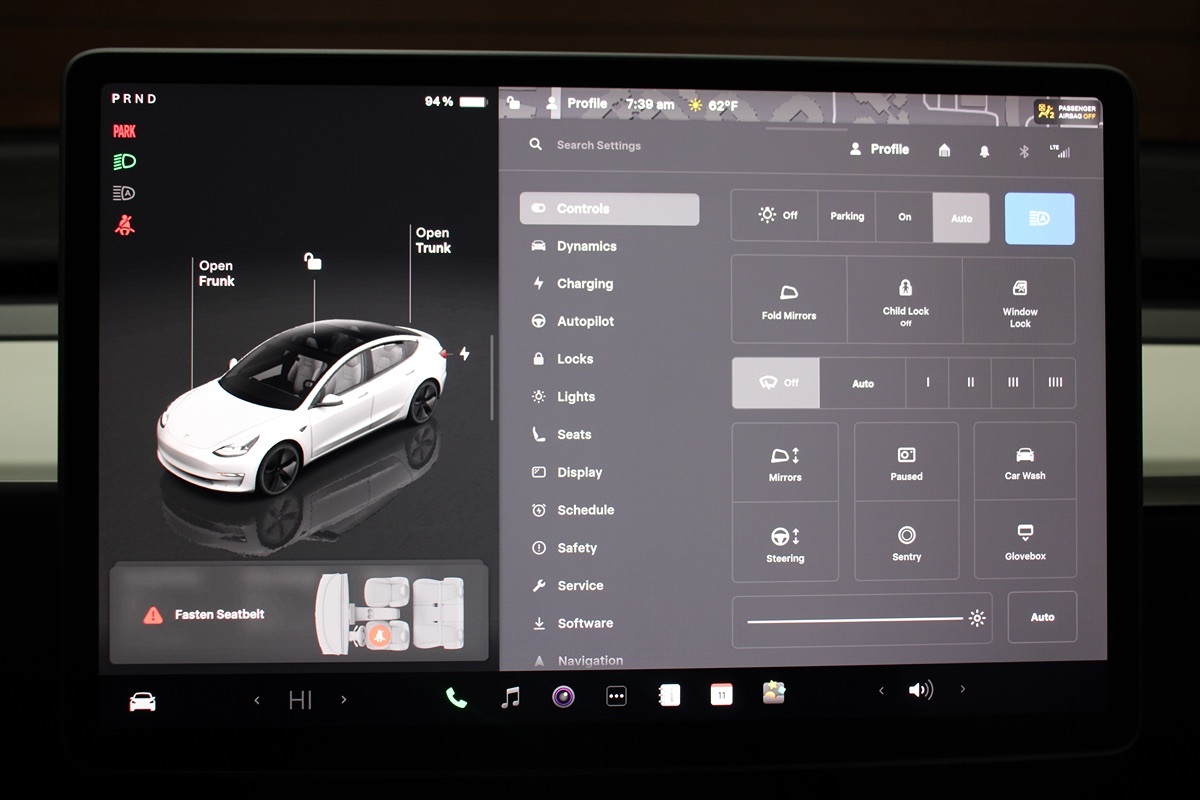The image size is (1200, 800).
Task: Tap the car icon in bottom bar
Action: click(x=143, y=701)
